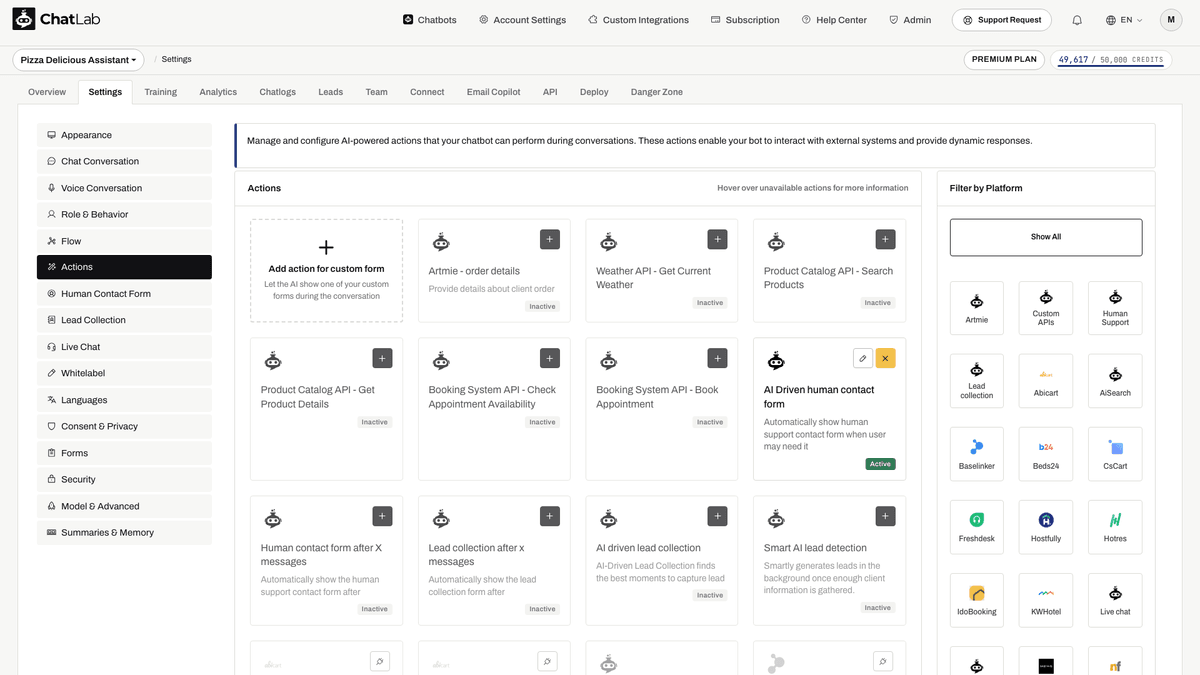Activate Booking System API Book Appointment action
1200x675 pixels.
717,358
